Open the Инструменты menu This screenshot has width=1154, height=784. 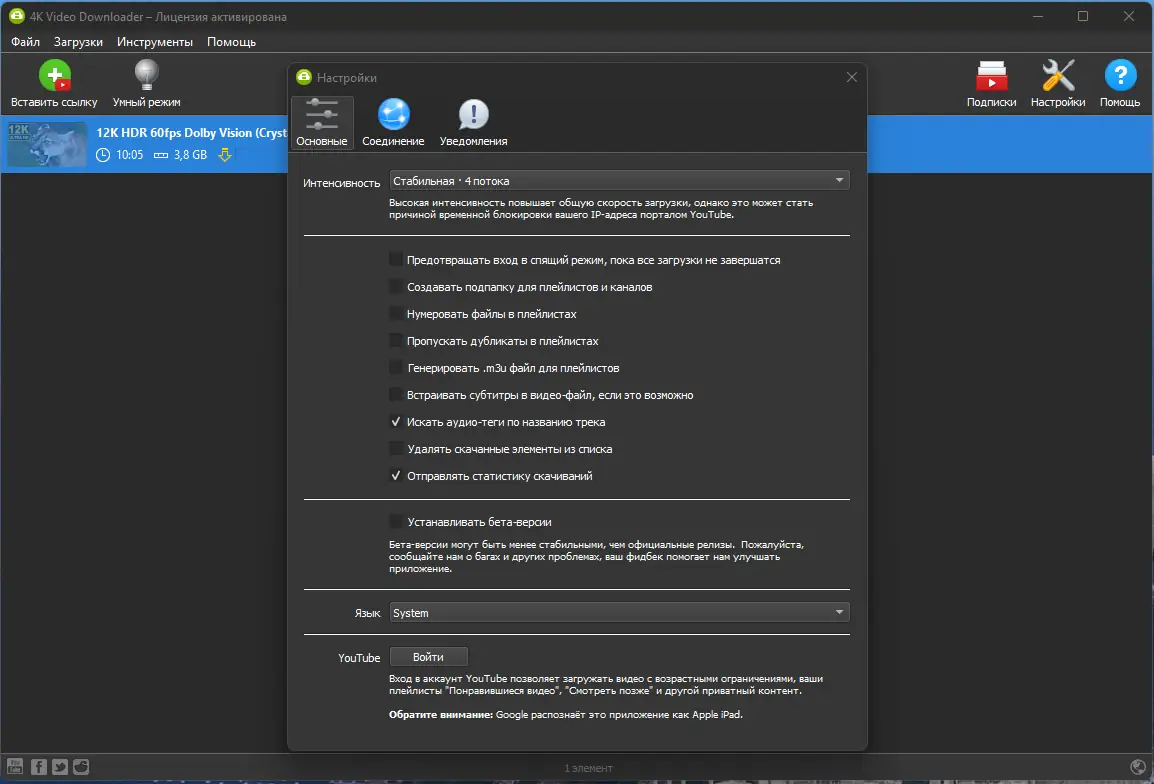point(155,42)
